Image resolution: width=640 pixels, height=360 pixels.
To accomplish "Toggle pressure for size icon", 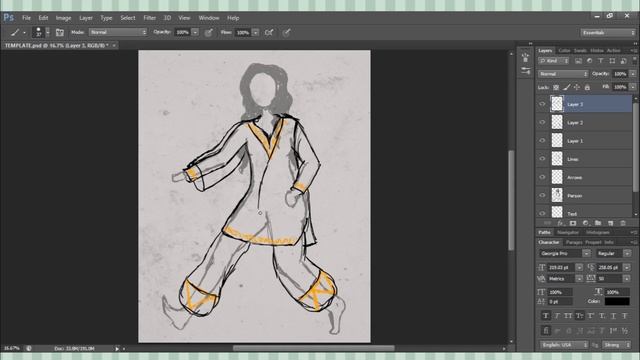I will pos(287,32).
